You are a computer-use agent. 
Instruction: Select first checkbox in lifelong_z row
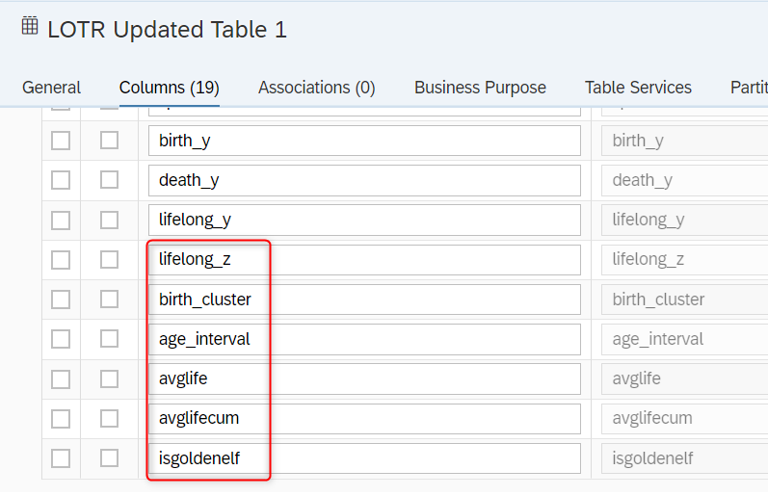pos(61,260)
